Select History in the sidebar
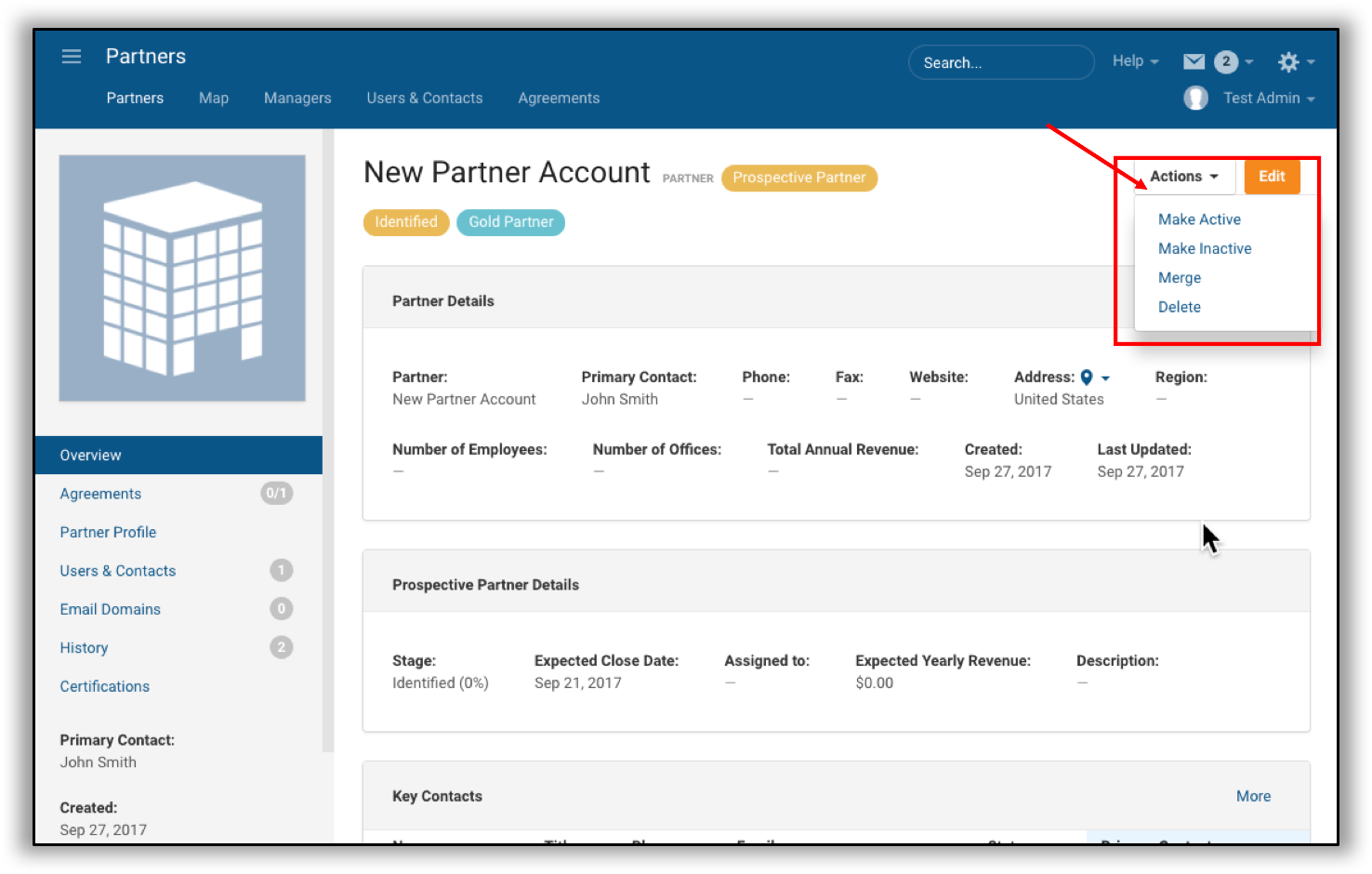Viewport: 1372px width, 874px height. coord(84,647)
